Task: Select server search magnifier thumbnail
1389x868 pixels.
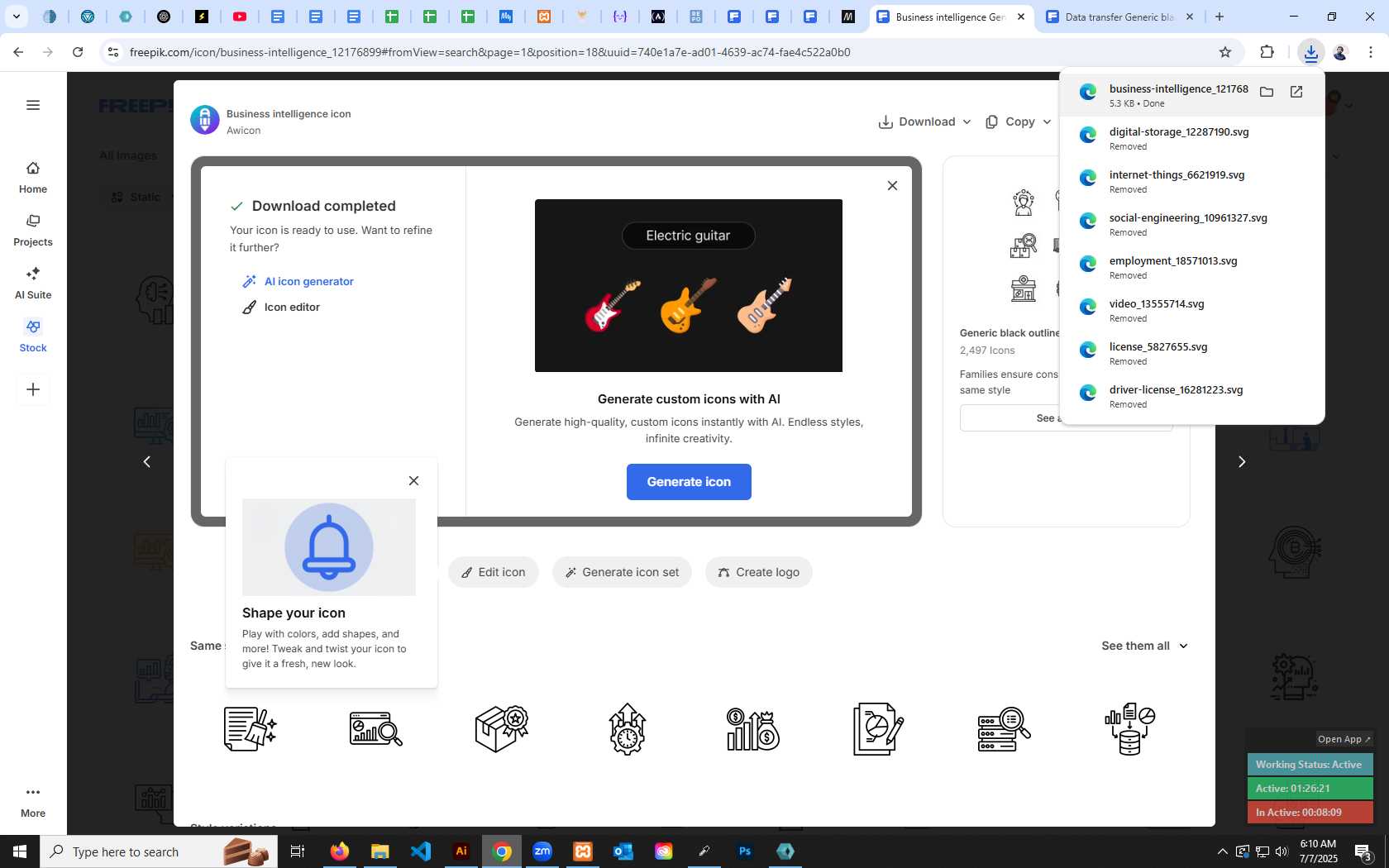Action: (1005, 729)
